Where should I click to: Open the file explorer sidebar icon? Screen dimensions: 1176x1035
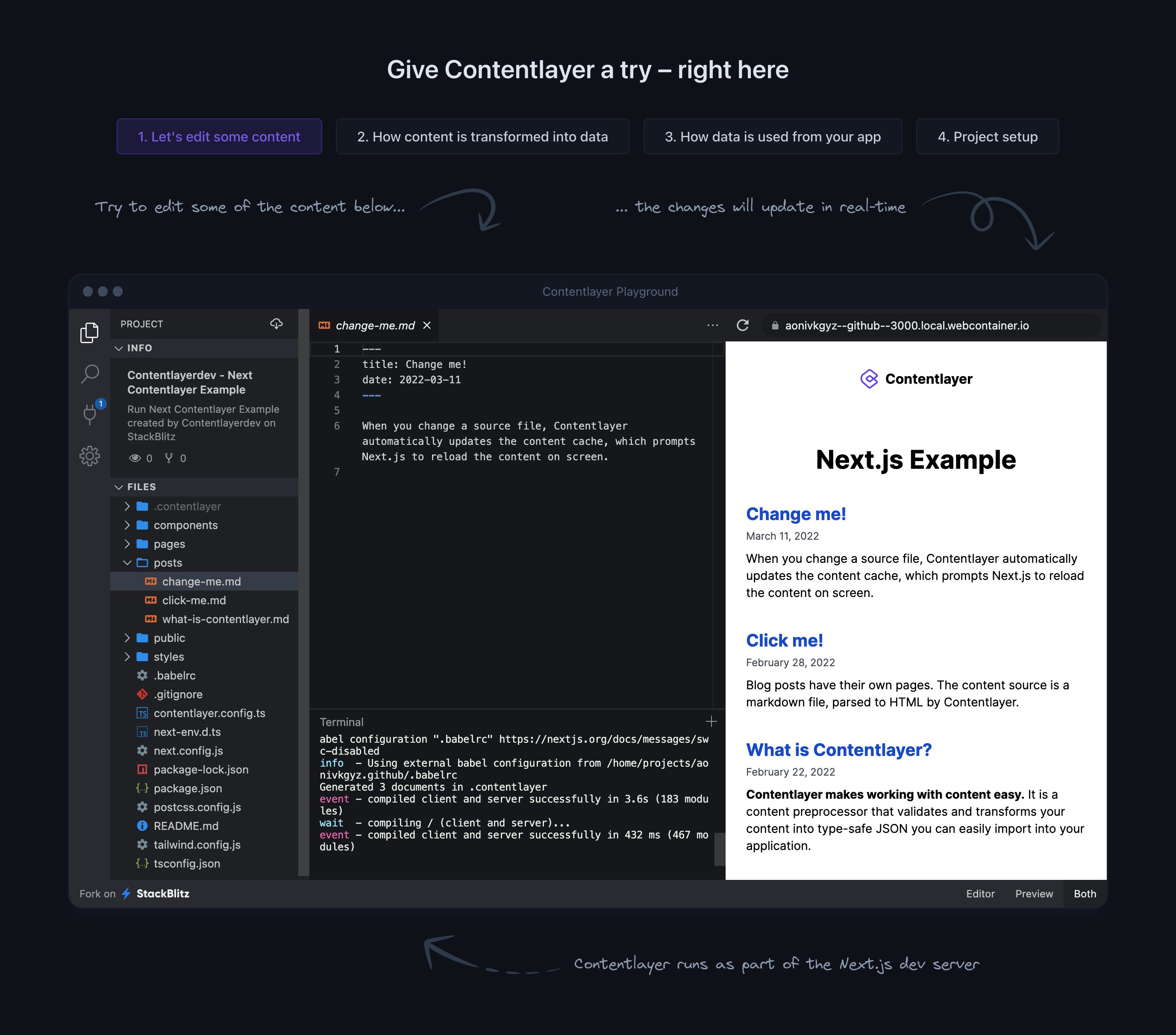click(x=90, y=332)
